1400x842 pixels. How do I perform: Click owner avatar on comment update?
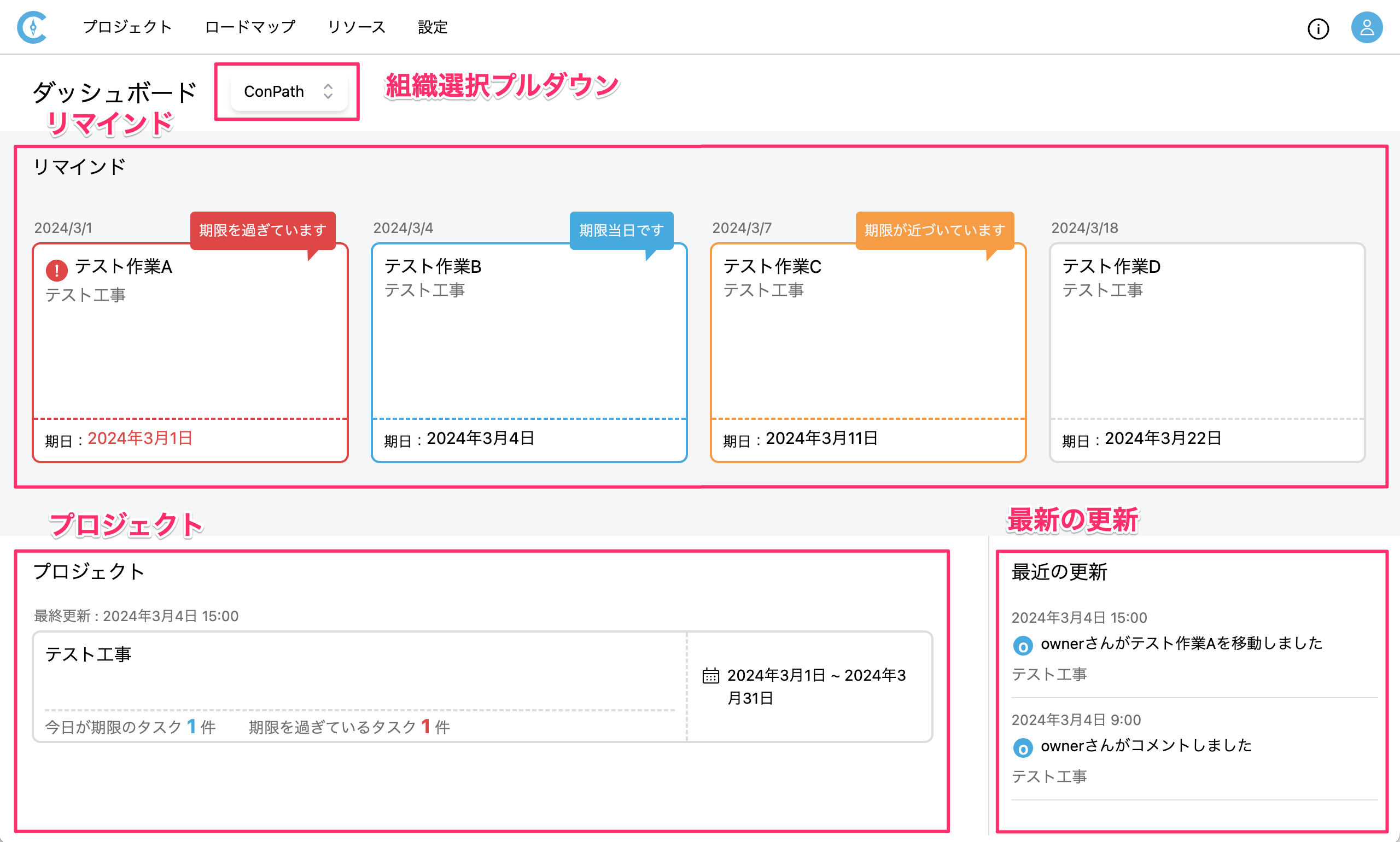click(1023, 749)
